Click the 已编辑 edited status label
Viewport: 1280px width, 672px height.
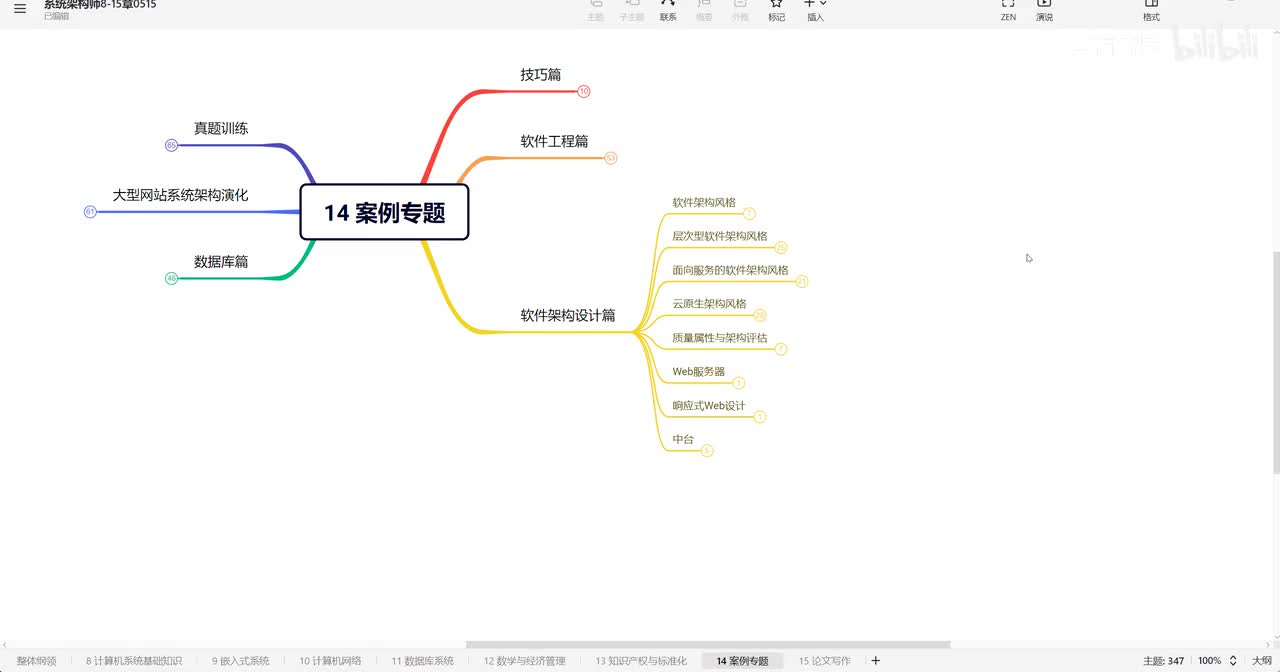click(56, 17)
